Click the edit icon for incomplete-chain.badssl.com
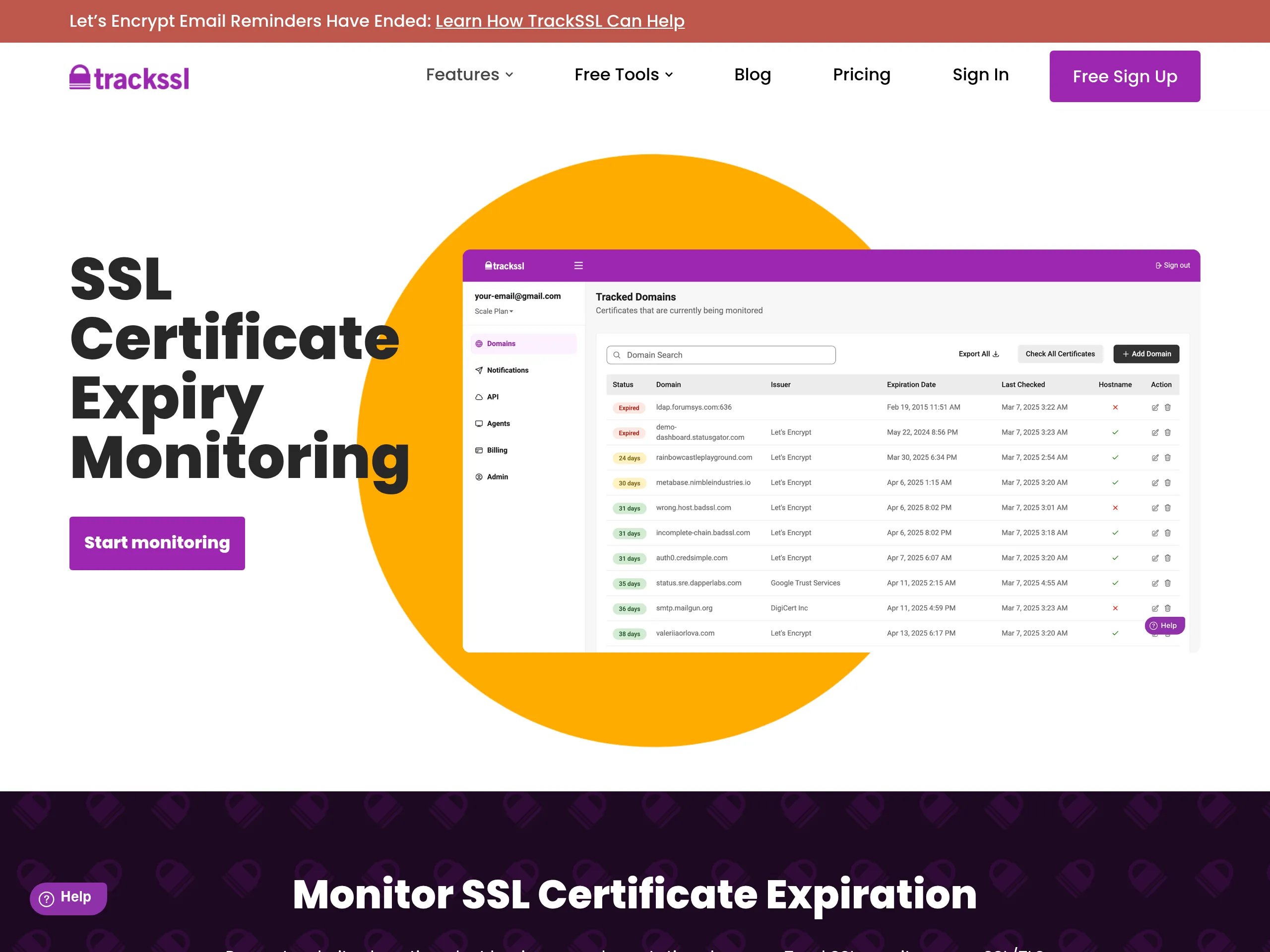 click(x=1154, y=533)
